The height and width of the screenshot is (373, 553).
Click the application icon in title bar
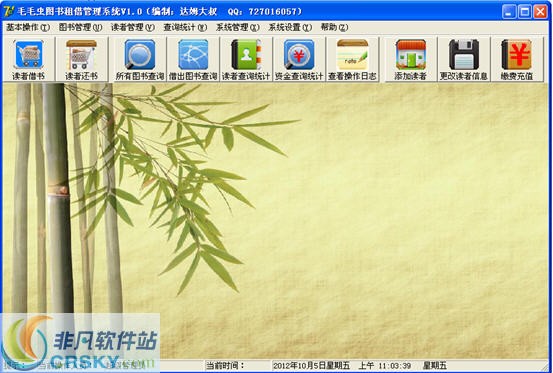point(9,11)
